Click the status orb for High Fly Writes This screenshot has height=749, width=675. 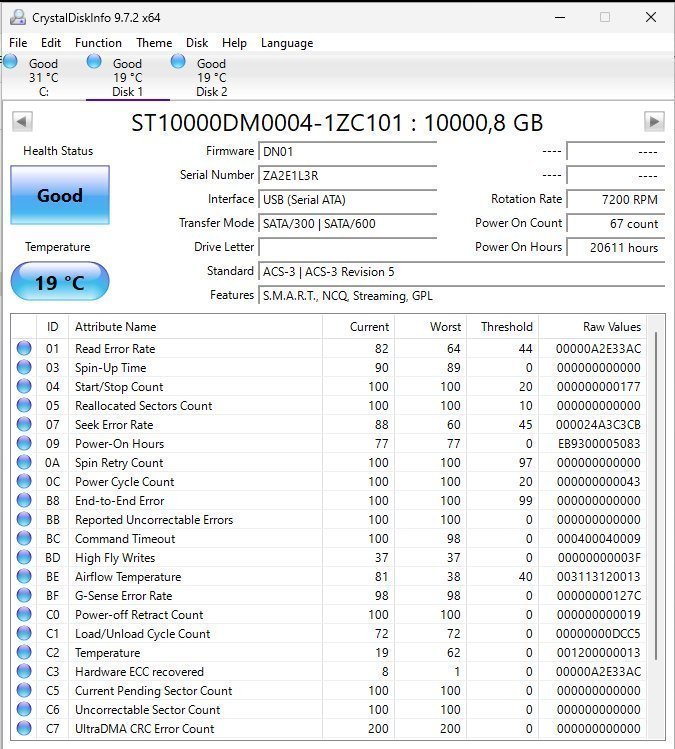(x=24, y=558)
